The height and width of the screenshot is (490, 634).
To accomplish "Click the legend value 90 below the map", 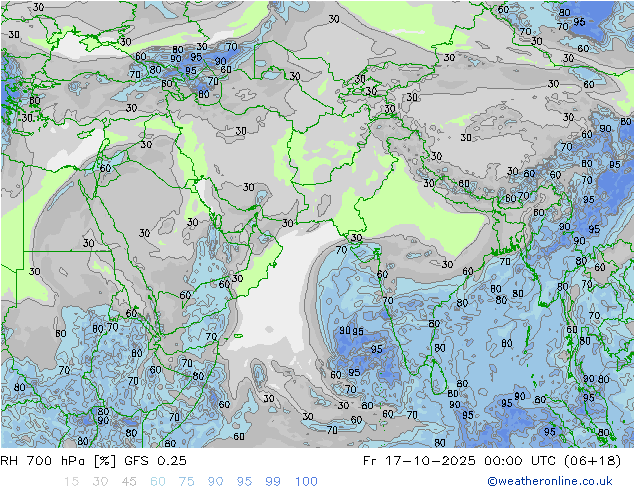I will 215,482.
